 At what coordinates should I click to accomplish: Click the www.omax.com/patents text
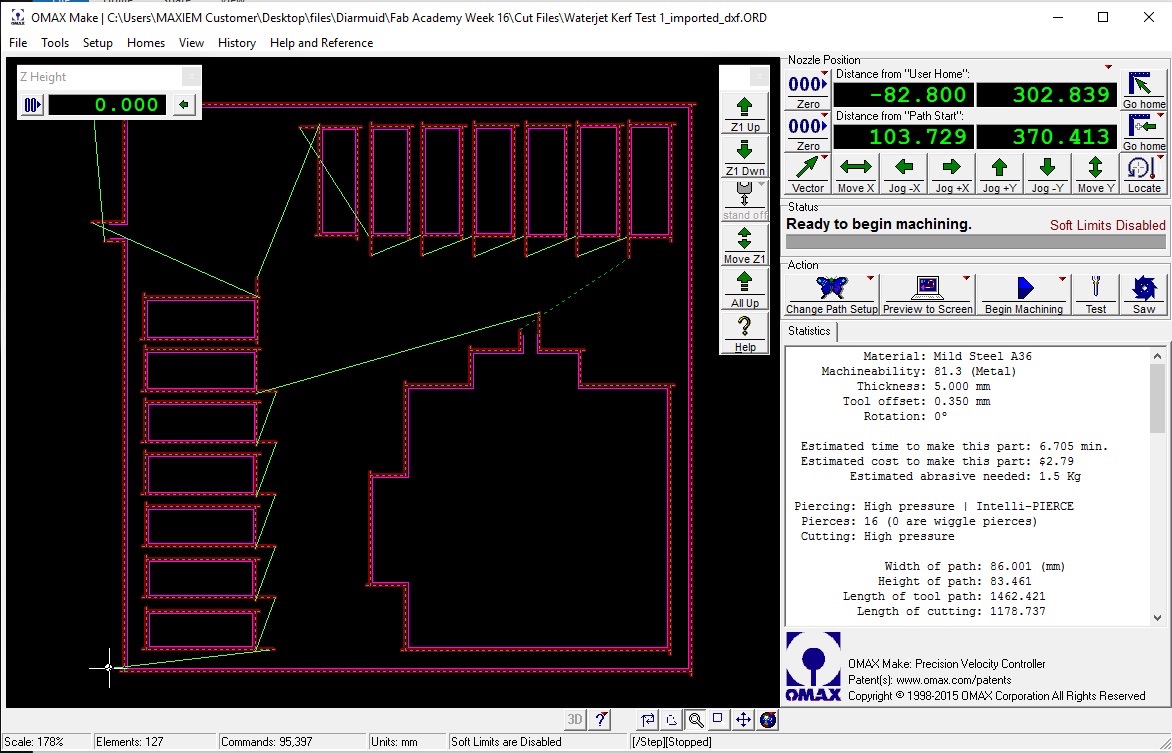tap(954, 680)
